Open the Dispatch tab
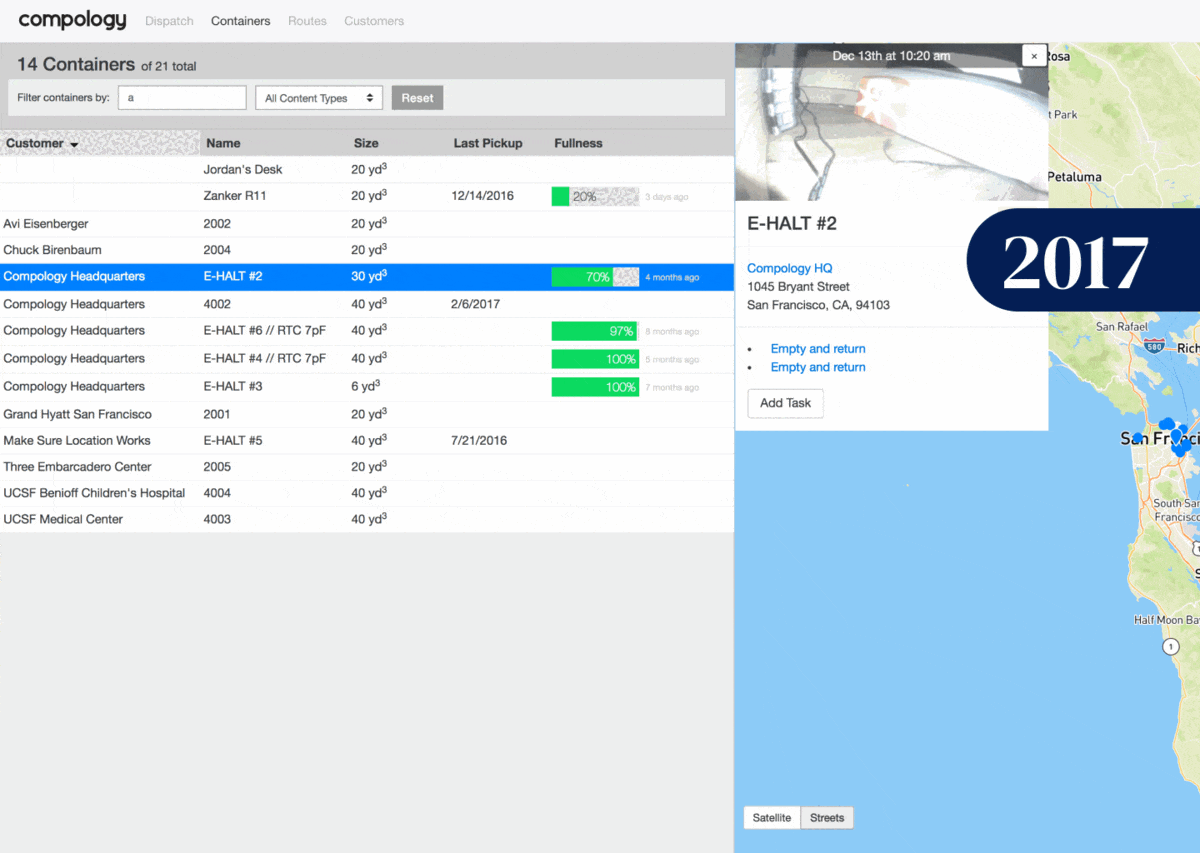This screenshot has height=853, width=1200. tap(169, 21)
